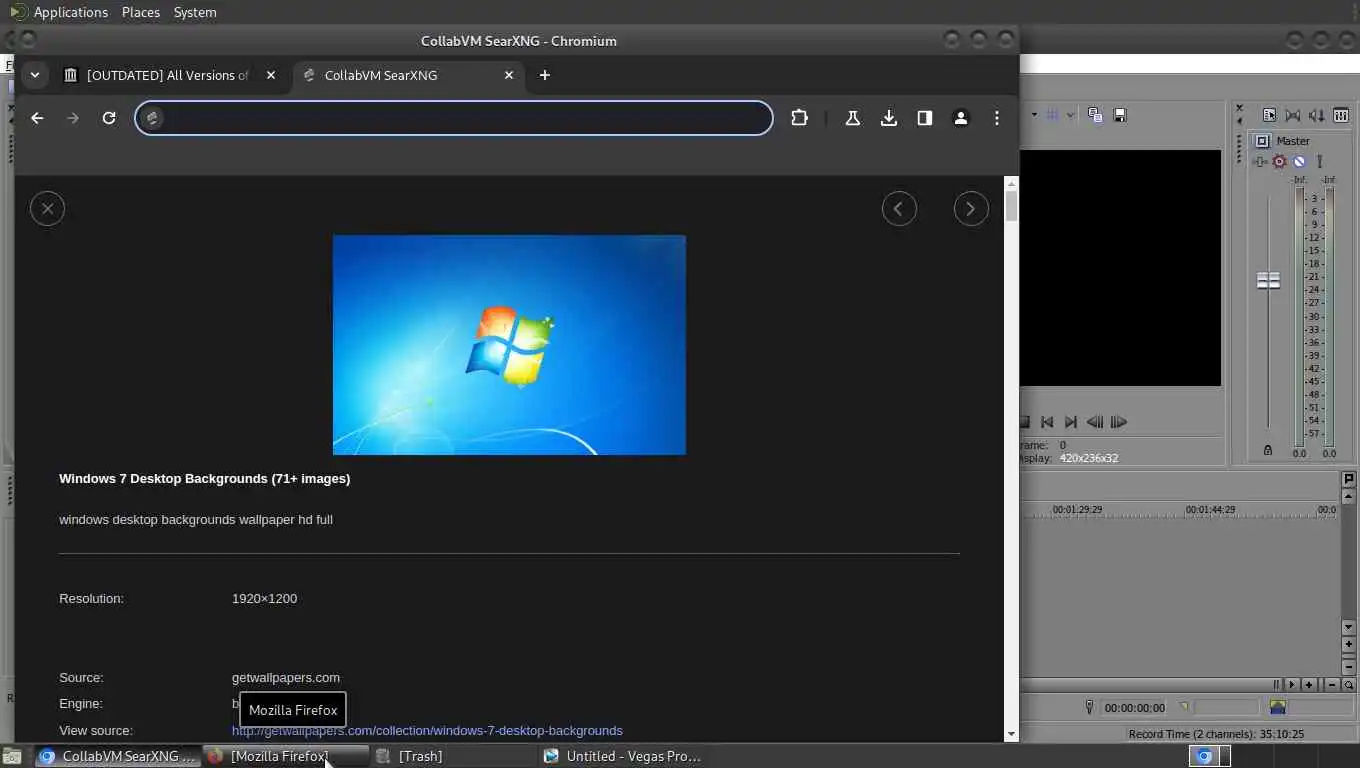
Task: Open Chrome Labs flask icon
Action: click(853, 118)
